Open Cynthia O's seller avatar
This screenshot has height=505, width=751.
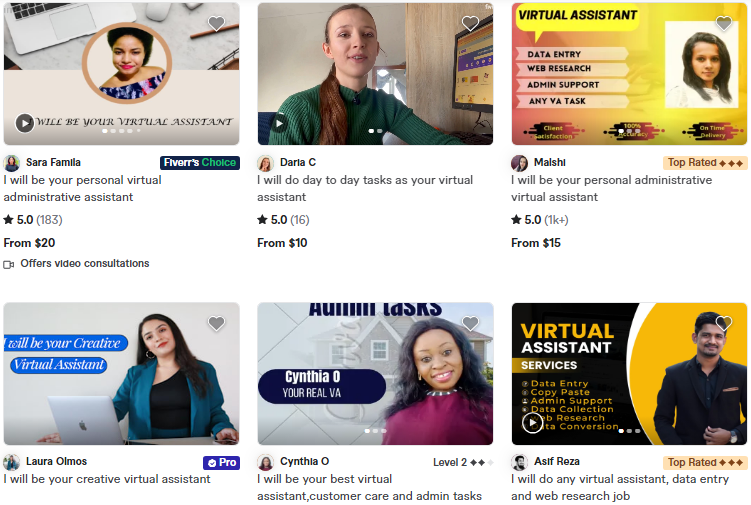265,462
